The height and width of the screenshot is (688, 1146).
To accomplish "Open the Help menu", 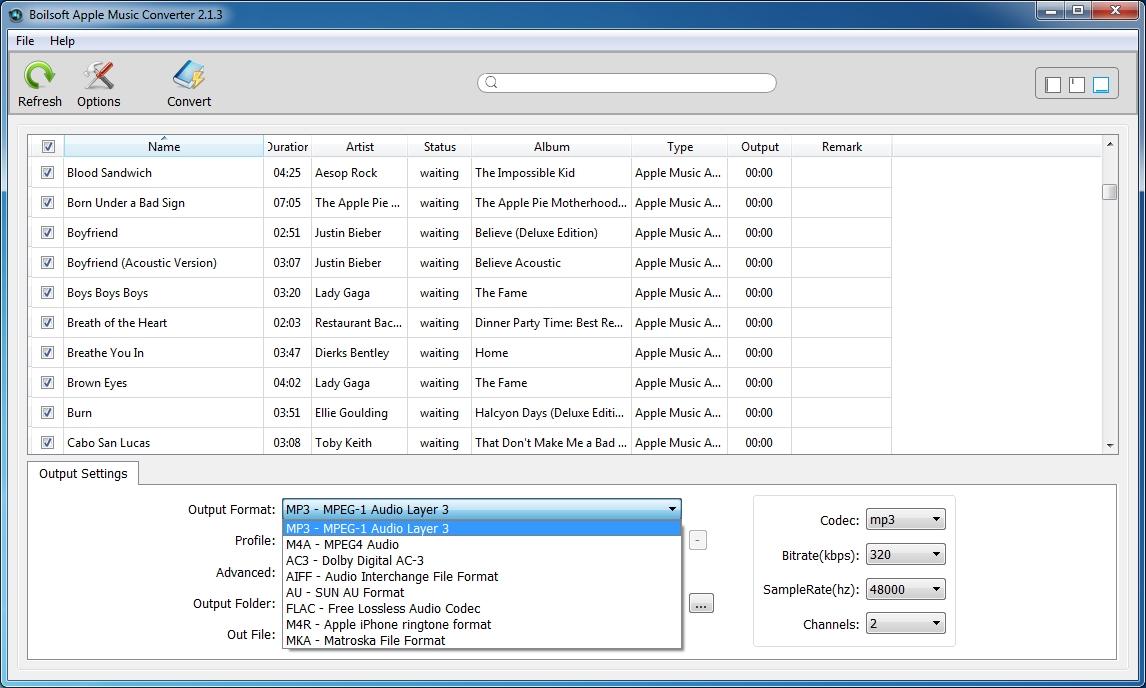I will click(x=62, y=41).
